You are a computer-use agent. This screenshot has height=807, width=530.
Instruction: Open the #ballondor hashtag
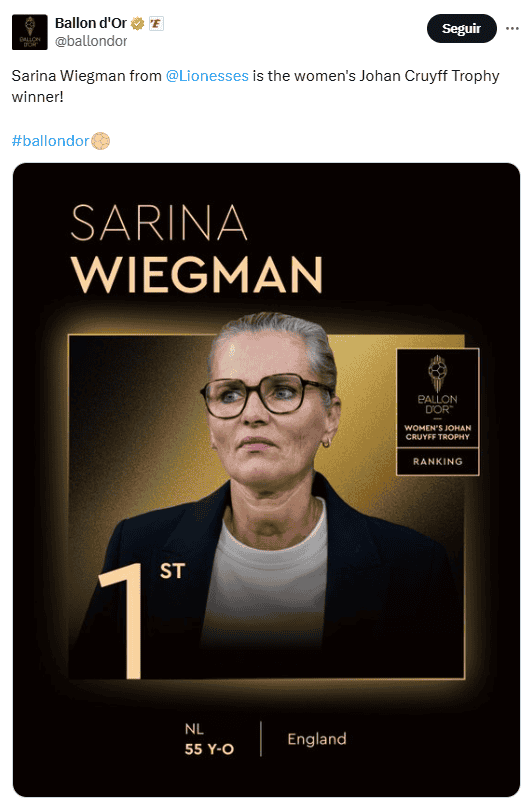click(x=50, y=141)
